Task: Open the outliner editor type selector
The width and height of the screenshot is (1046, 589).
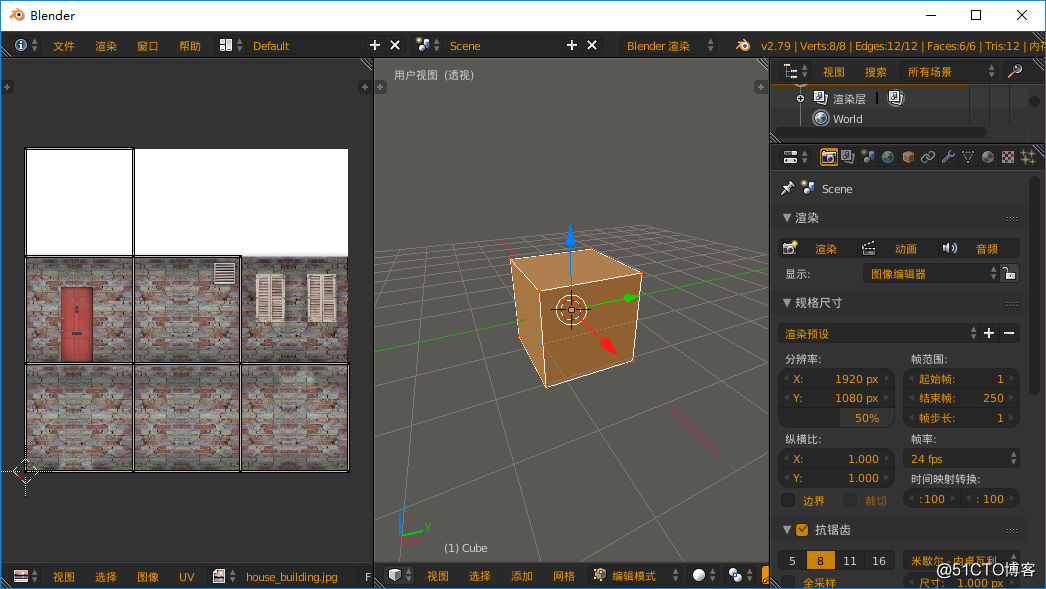Action: pyautogui.click(x=796, y=71)
